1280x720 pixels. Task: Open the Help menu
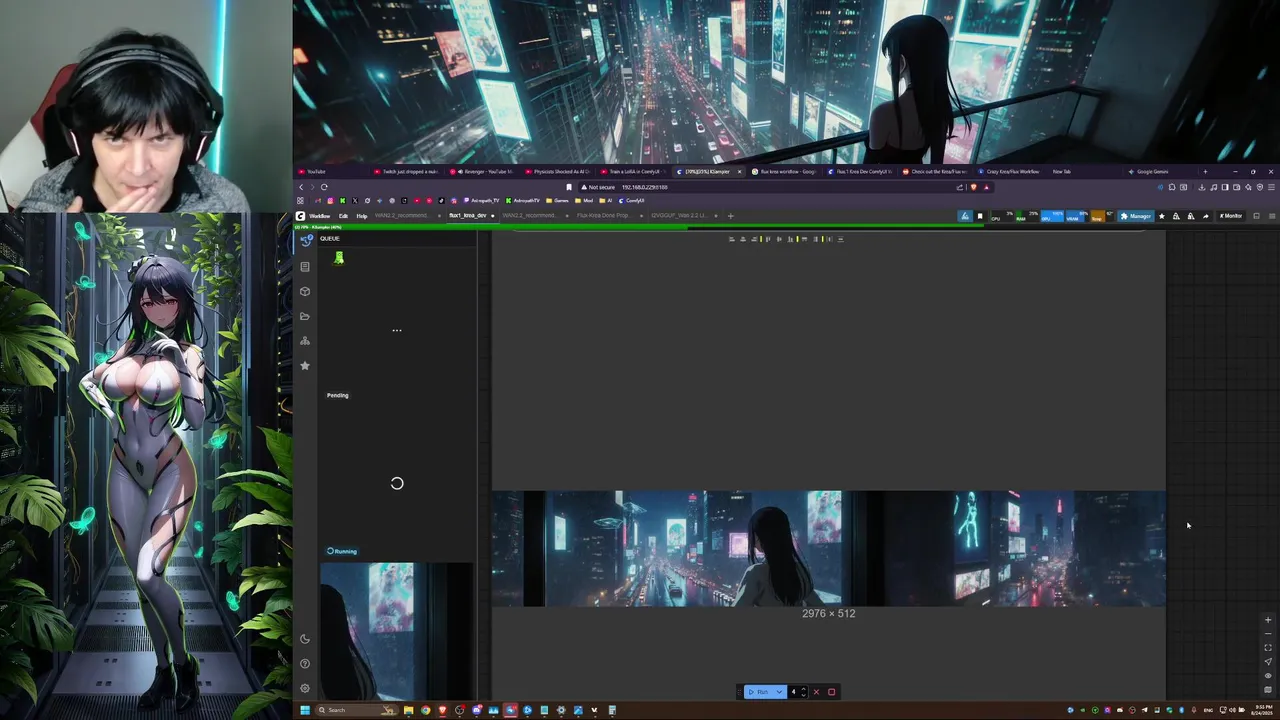362,216
